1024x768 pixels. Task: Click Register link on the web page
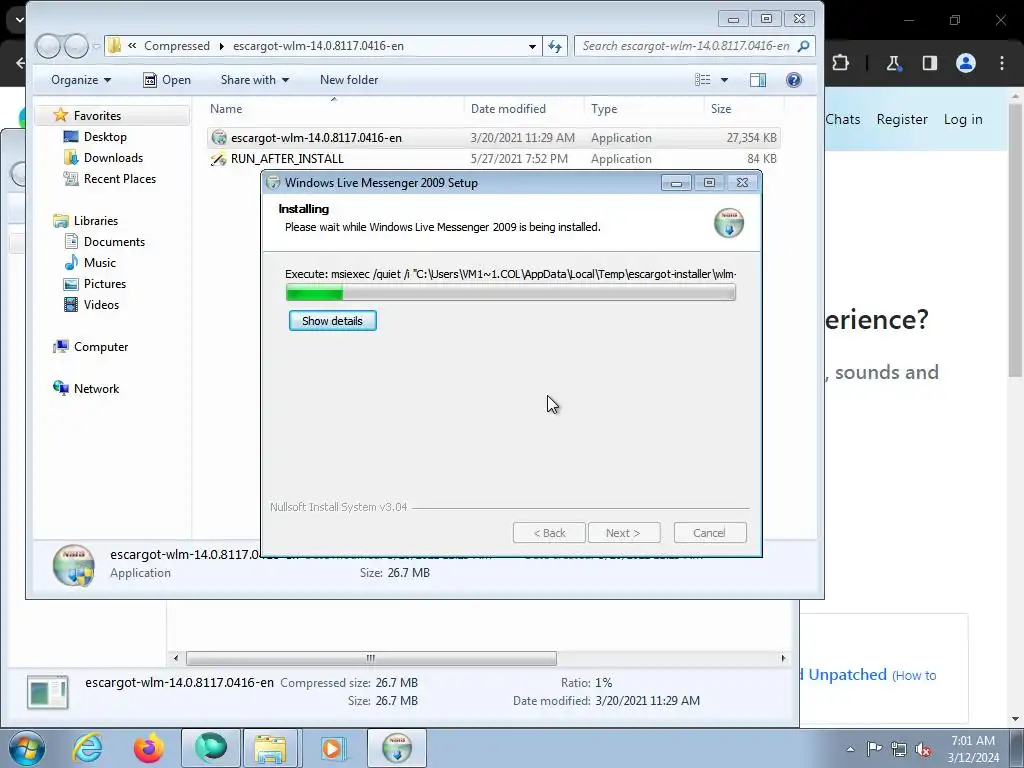pyautogui.click(x=902, y=120)
